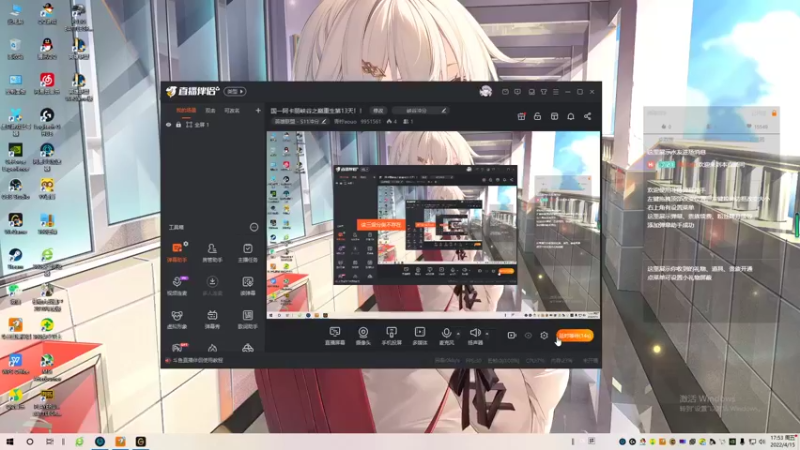Click the 修改 edit title button

[x=378, y=110]
